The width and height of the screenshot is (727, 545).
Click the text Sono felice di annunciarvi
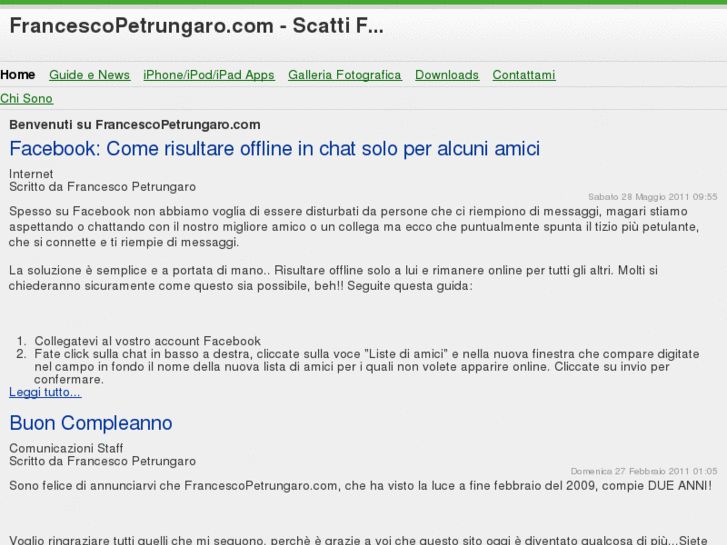[360, 486]
